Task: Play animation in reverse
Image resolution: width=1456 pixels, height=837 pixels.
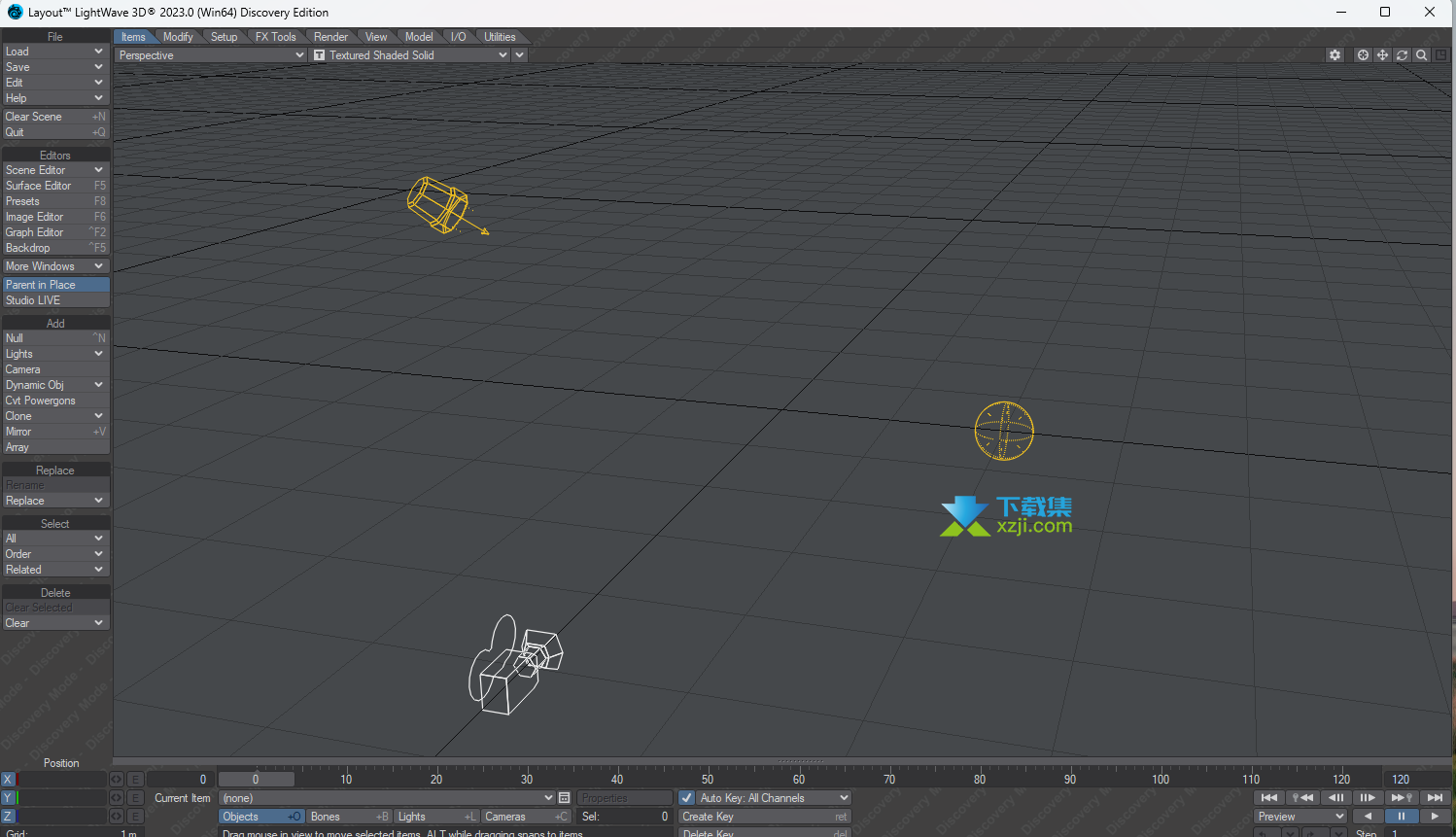Action: pos(1368,817)
